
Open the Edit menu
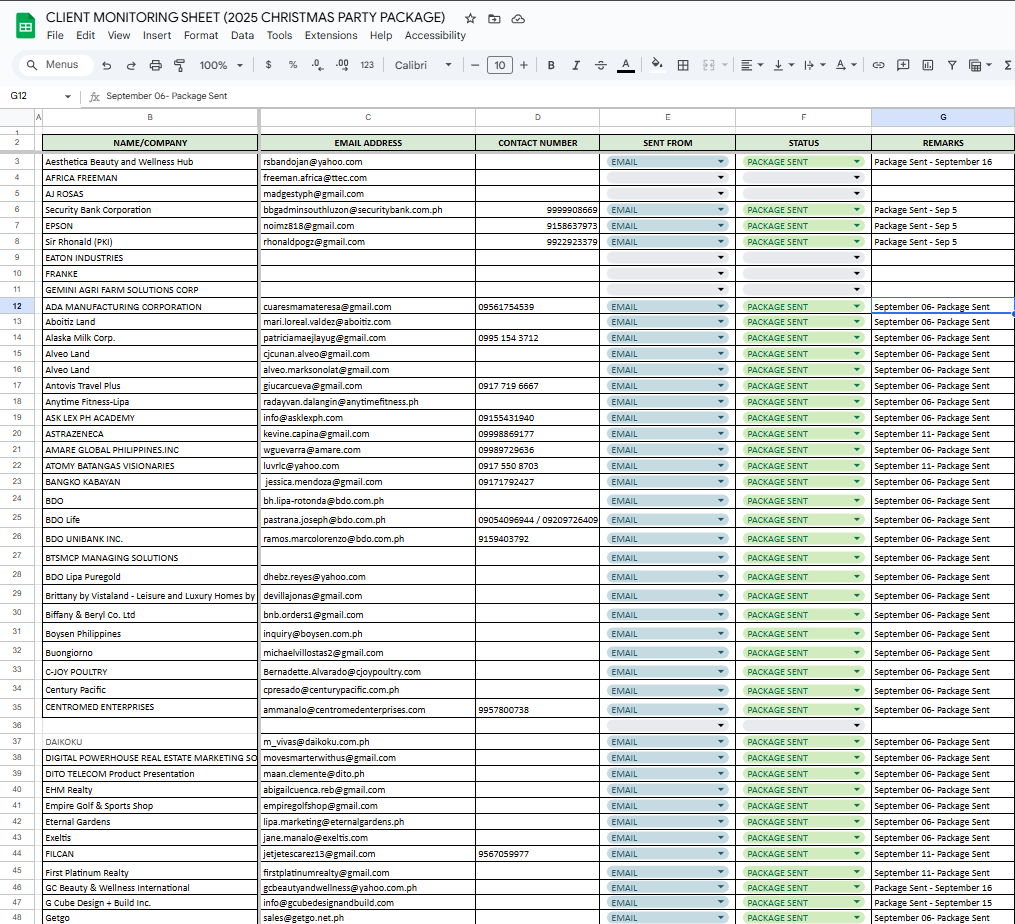pyautogui.click(x=85, y=36)
